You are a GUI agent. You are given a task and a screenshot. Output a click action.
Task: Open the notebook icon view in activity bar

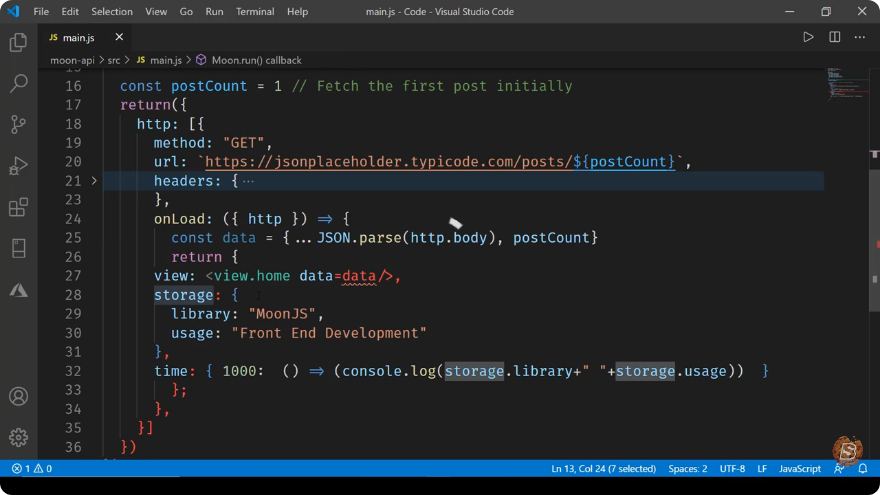[18, 248]
